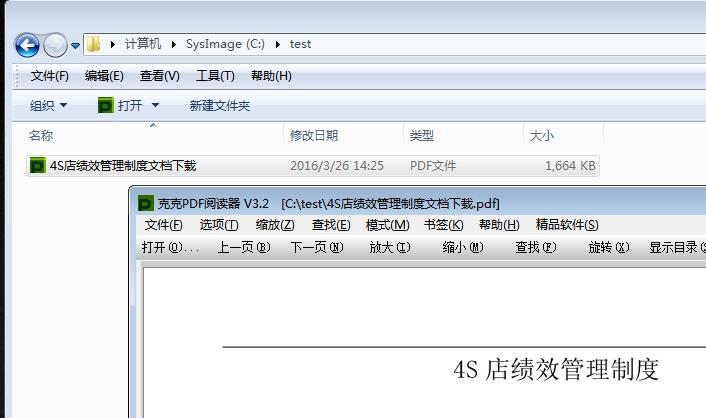Go to previous page with 上一页(B)
The image size is (706, 418).
[244, 247]
